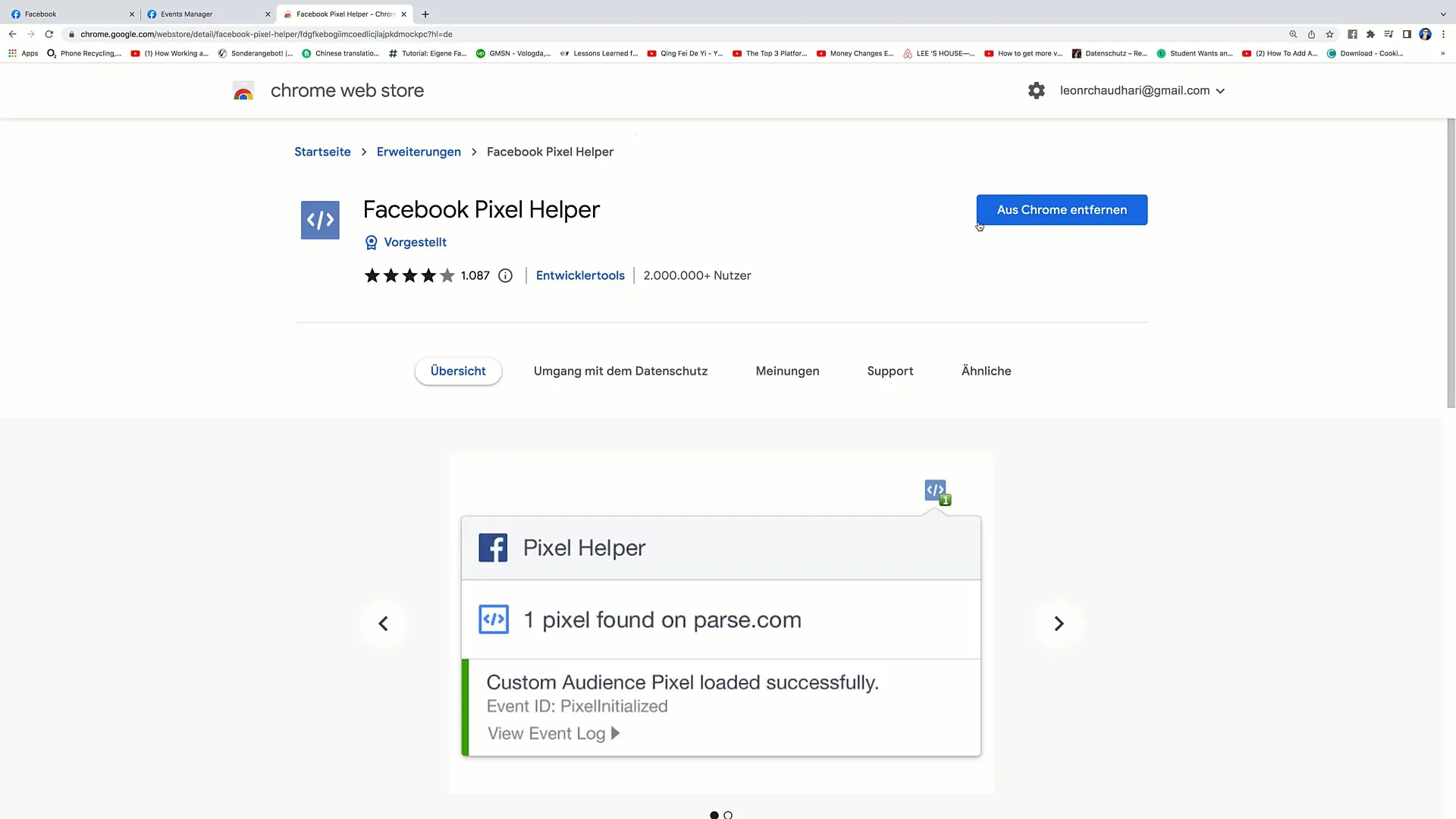Open the Student Wants an... bookmark
1456x819 pixels.
[1194, 54]
